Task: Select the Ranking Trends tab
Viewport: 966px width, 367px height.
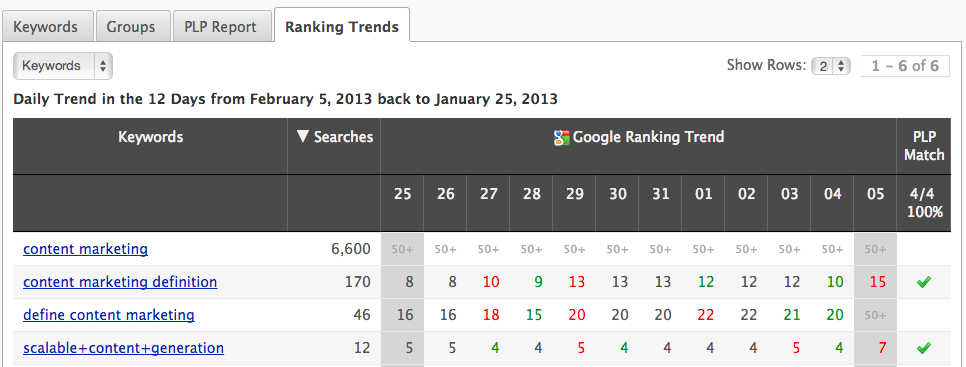Action: (342, 27)
